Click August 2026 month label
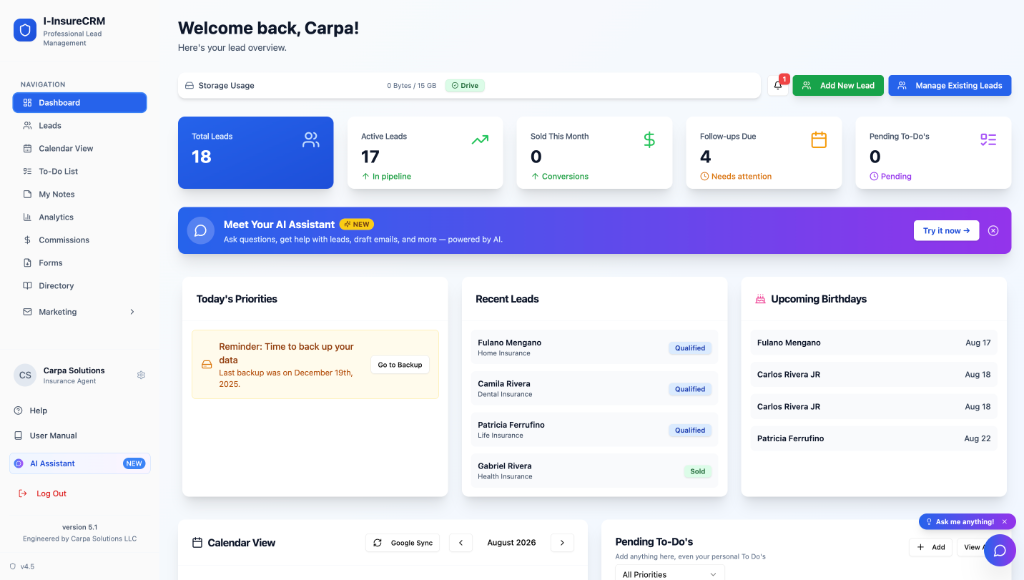This screenshot has height=580, width=1024. coord(511,543)
